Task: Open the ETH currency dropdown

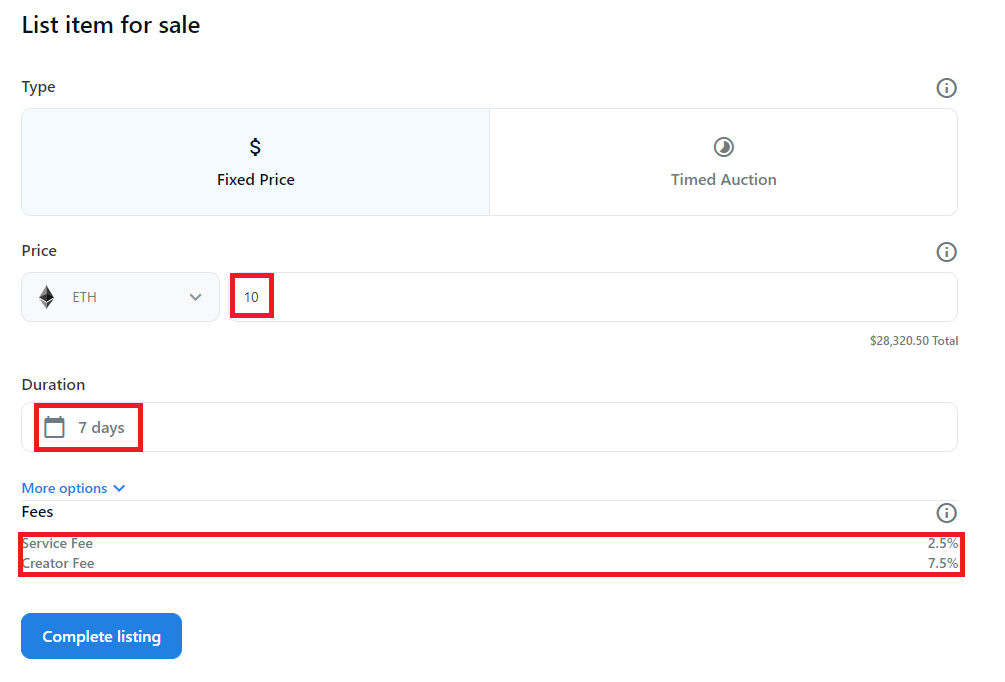Action: [x=120, y=297]
